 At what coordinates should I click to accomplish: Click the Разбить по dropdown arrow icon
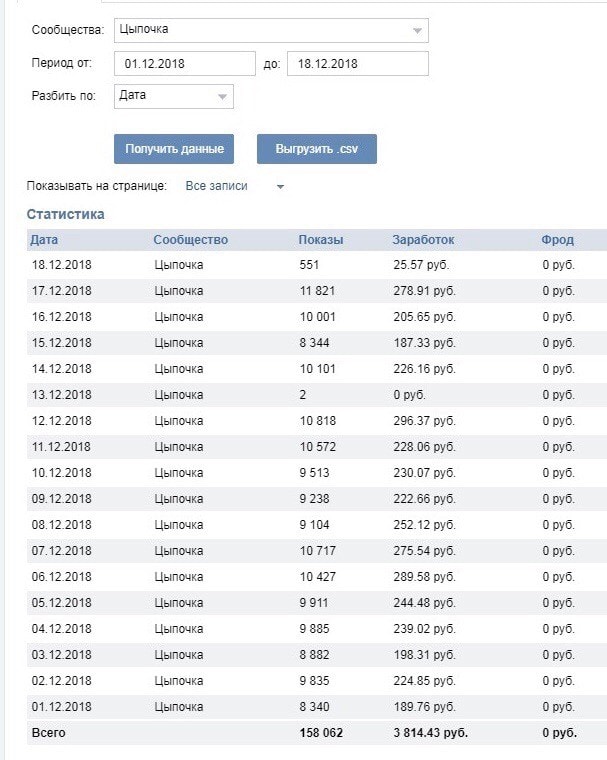pyautogui.click(x=222, y=97)
